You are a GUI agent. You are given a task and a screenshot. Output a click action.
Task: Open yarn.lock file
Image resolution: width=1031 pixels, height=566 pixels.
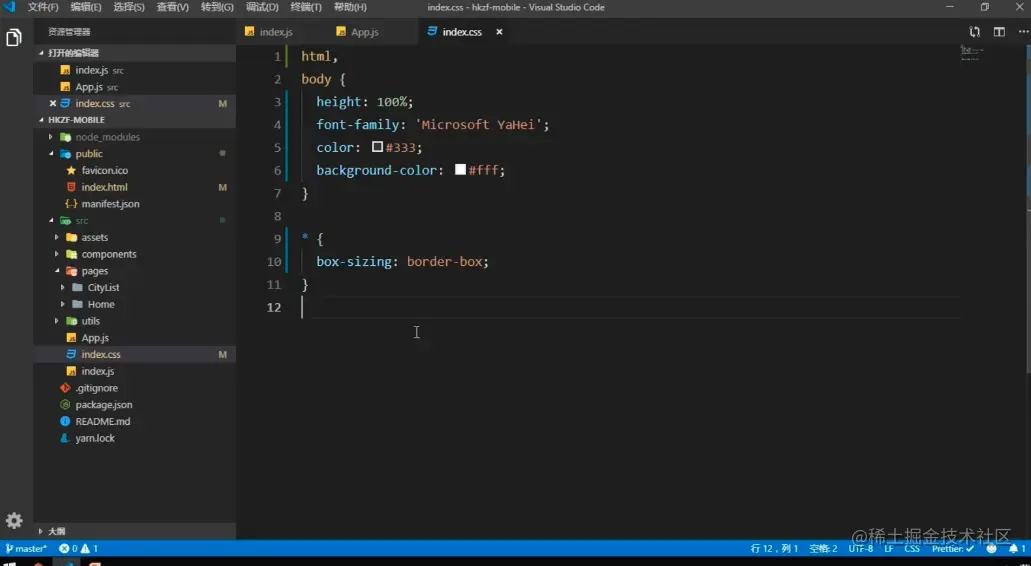pyautogui.click(x=95, y=438)
